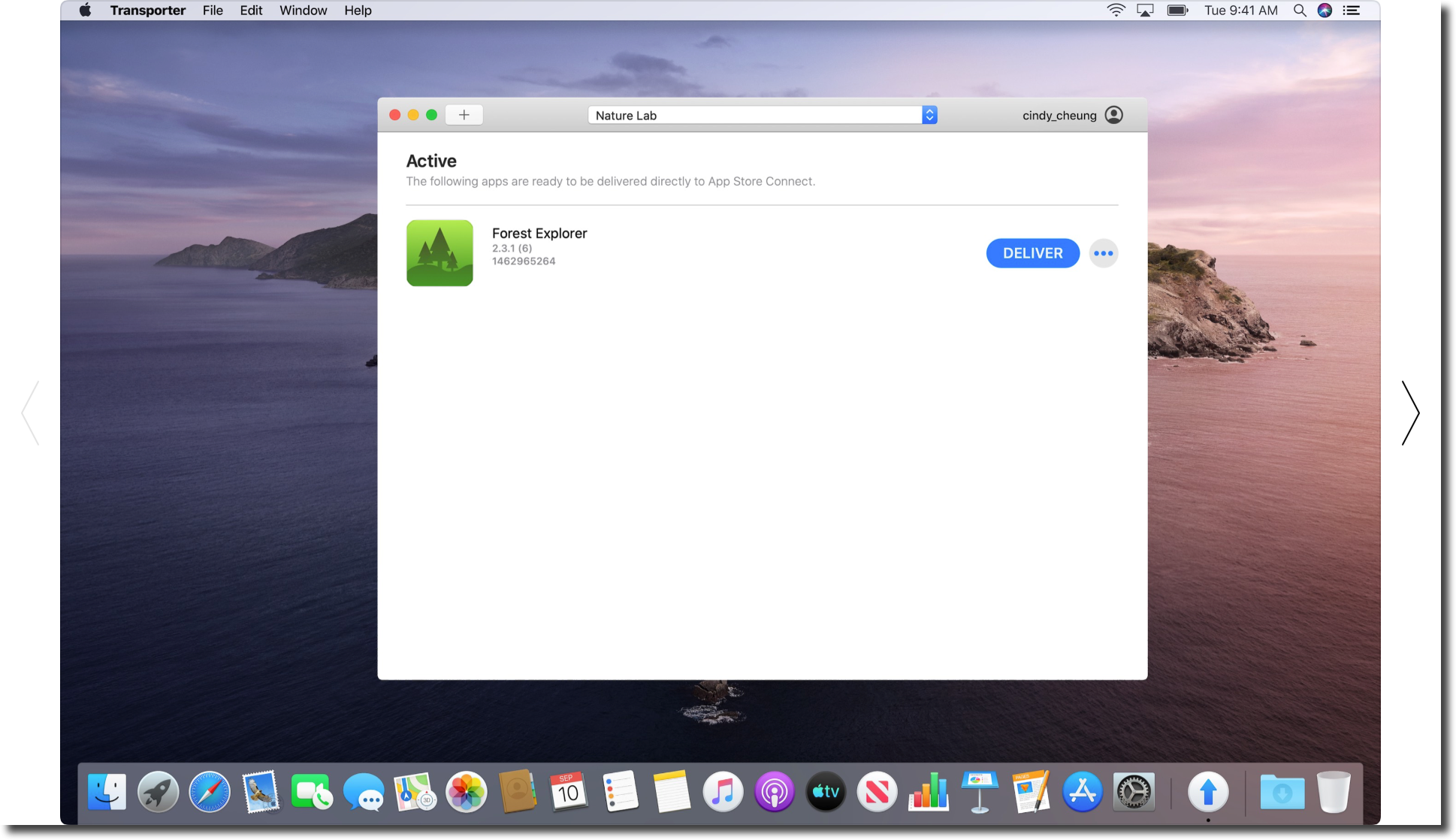Click the Transporter icon in the Dock
Image resolution: width=1456 pixels, height=840 pixels.
tap(1208, 792)
